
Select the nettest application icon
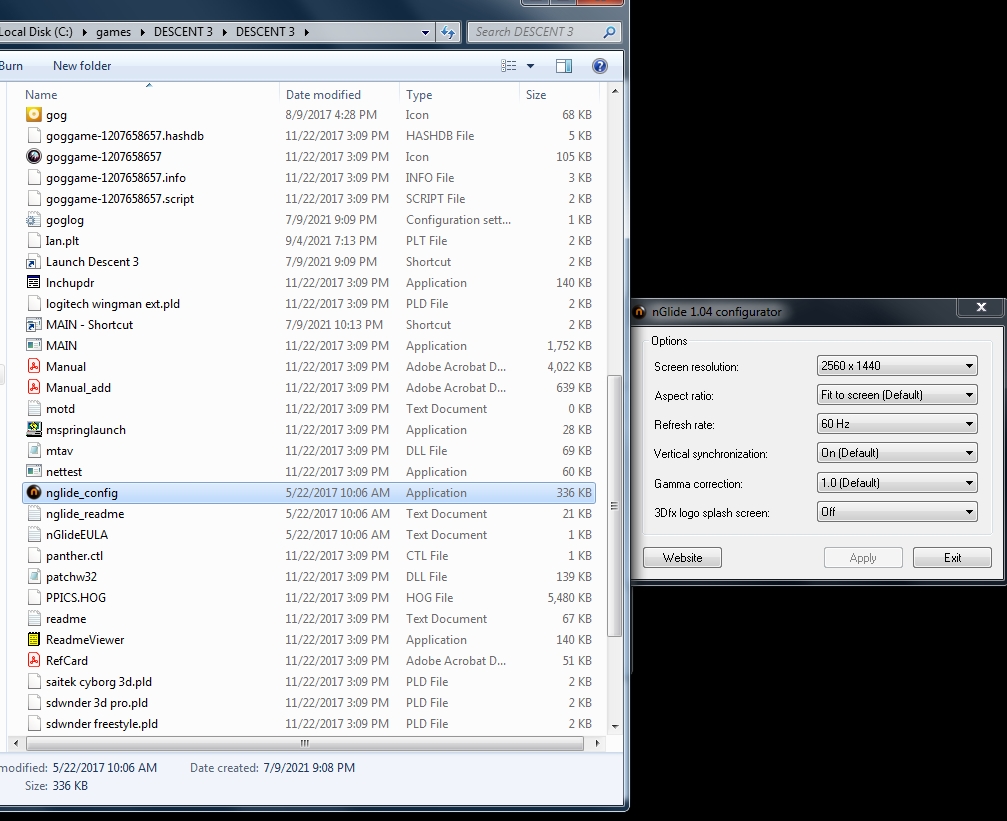coord(33,472)
